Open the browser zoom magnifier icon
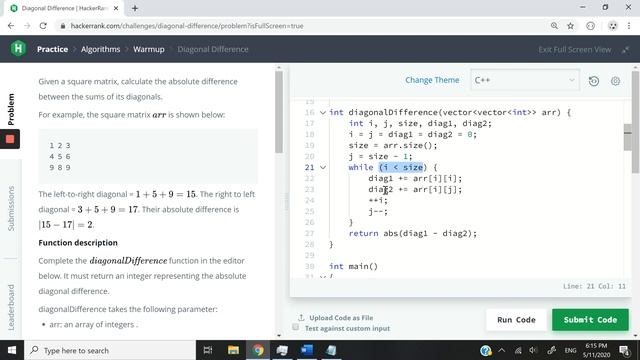This screenshot has width=640, height=360. (554, 26)
